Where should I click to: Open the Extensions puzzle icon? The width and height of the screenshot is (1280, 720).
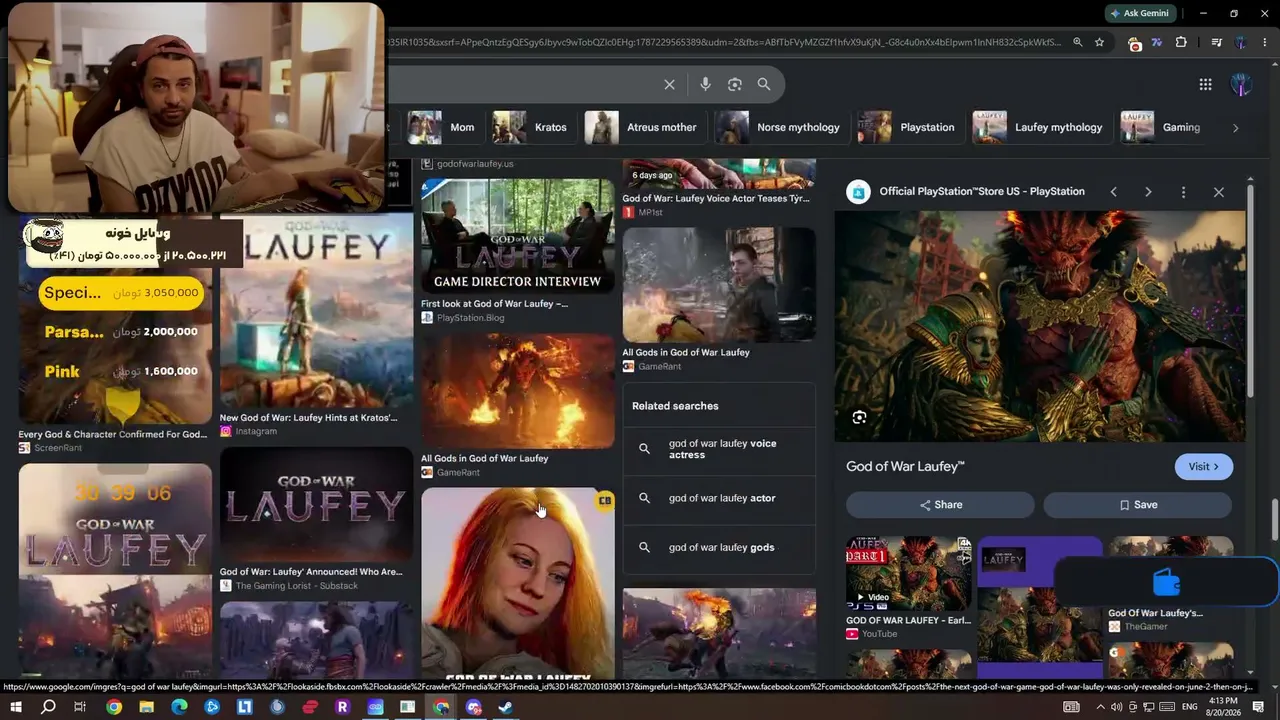point(1181,43)
